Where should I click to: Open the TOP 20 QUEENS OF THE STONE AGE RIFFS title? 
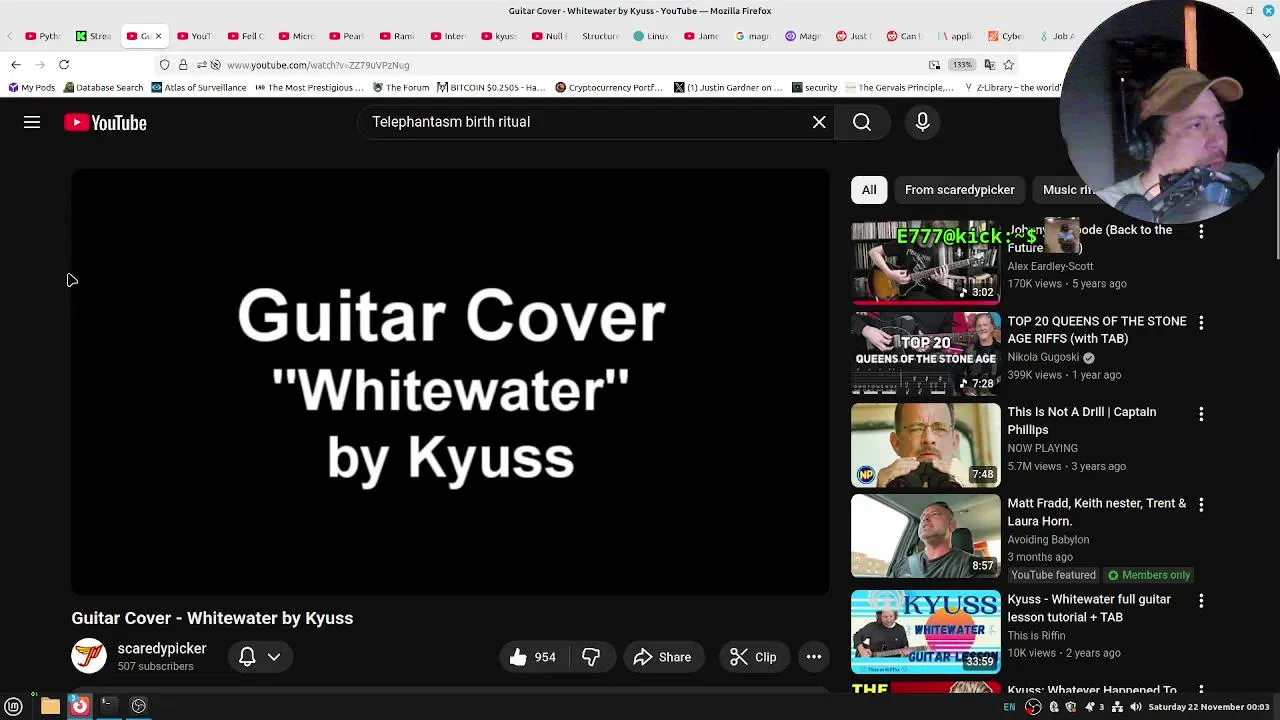coord(1097,330)
